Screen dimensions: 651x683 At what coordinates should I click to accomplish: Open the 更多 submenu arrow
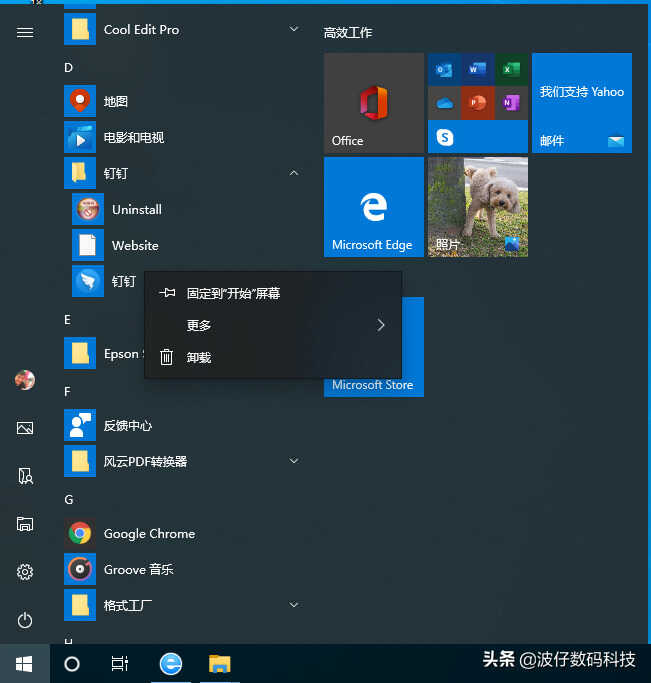[x=381, y=325]
